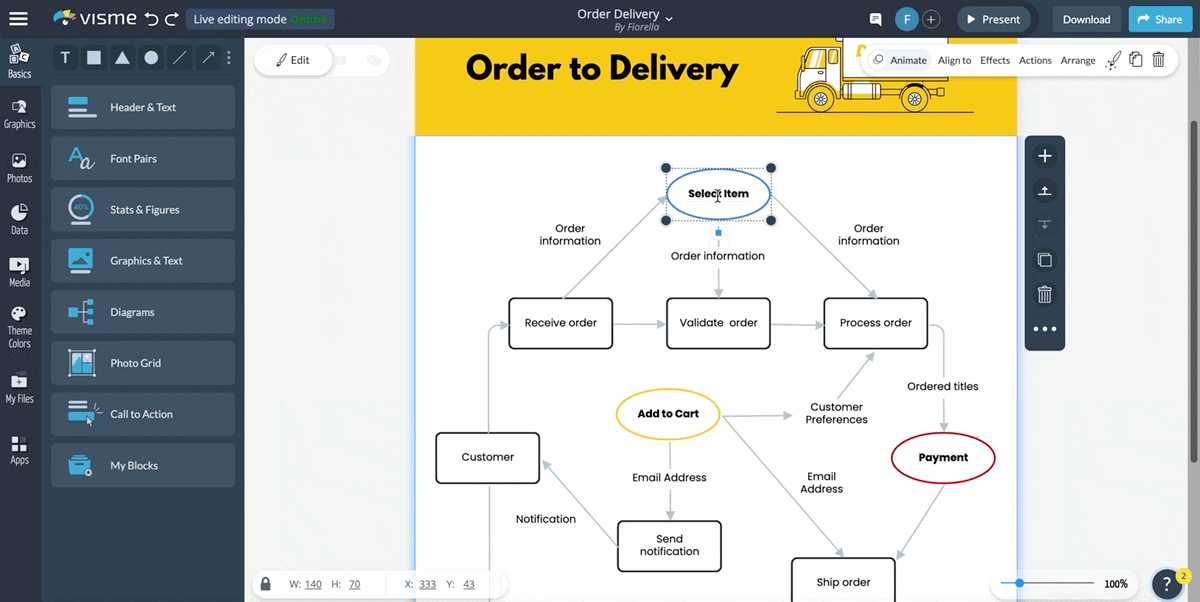The width and height of the screenshot is (1200, 602).
Task: Open the more options menu on the right panel
Action: 1044,328
